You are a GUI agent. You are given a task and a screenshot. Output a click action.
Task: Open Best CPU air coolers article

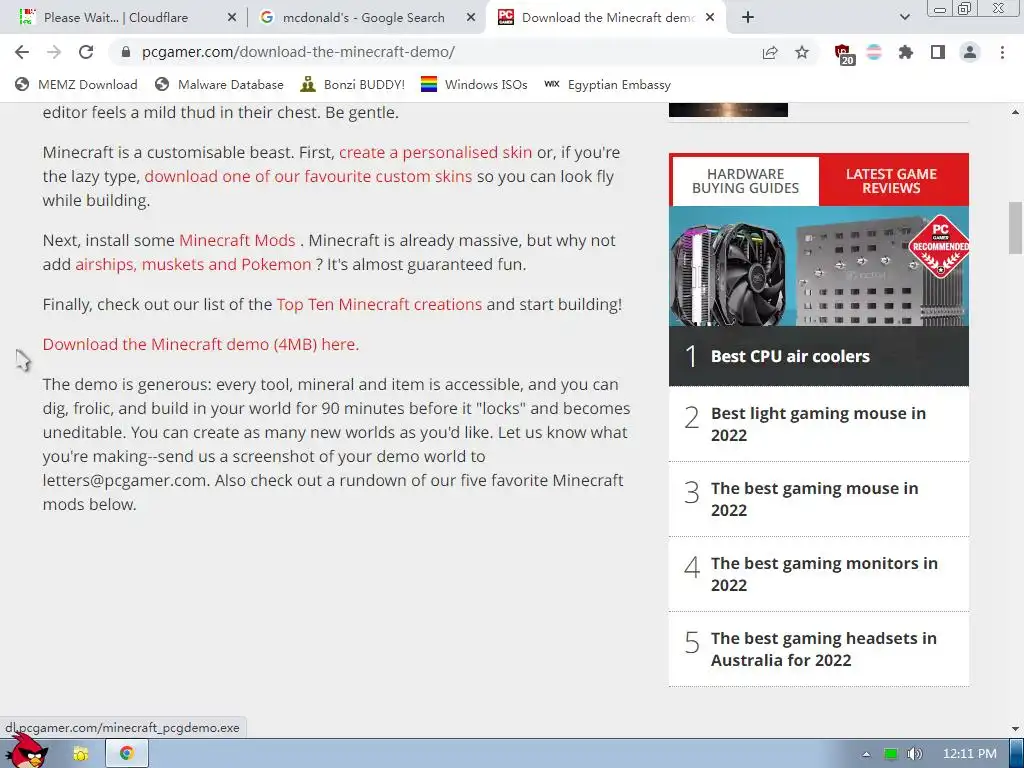click(790, 356)
